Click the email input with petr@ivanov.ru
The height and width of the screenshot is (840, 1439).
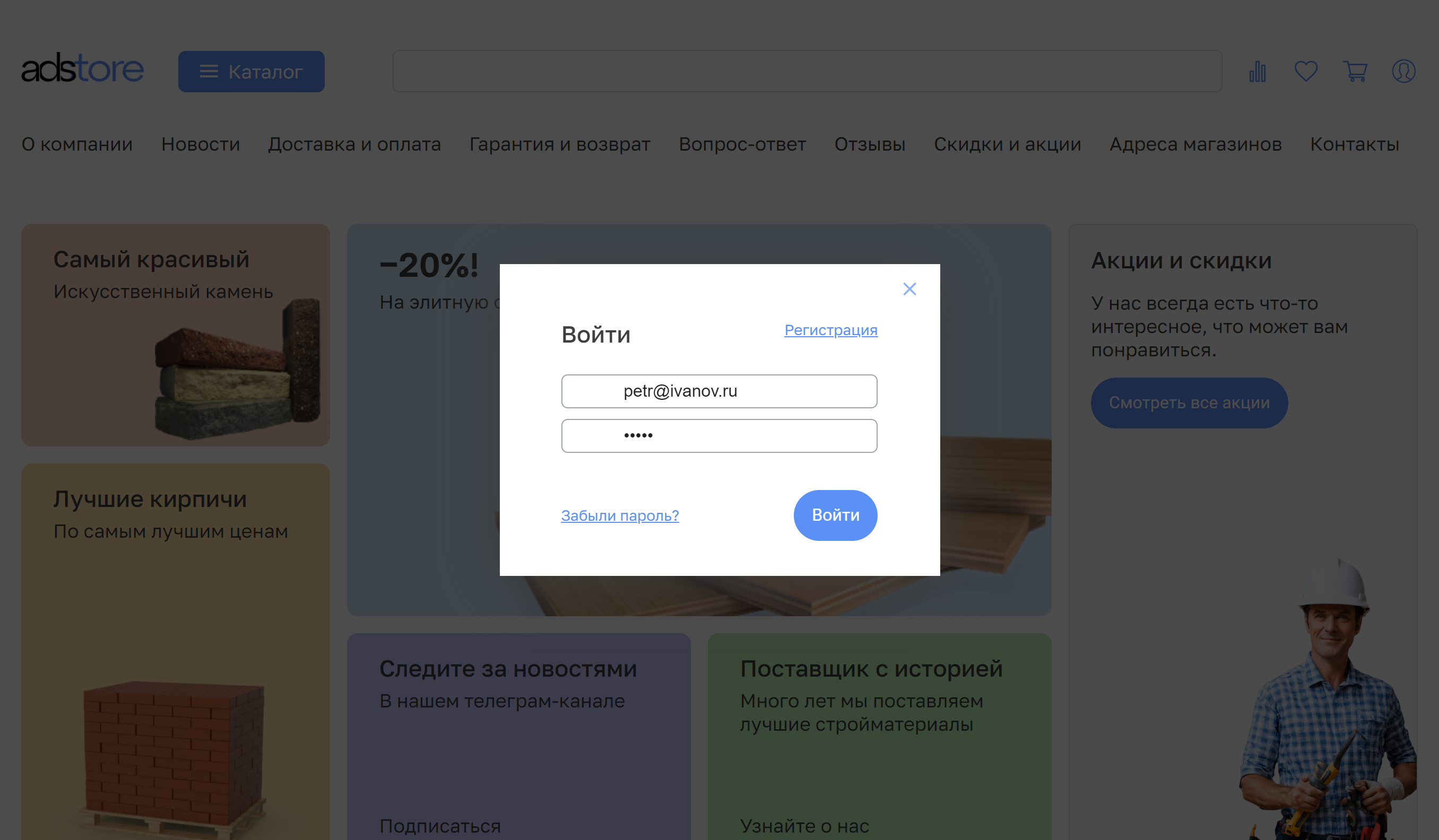719,391
